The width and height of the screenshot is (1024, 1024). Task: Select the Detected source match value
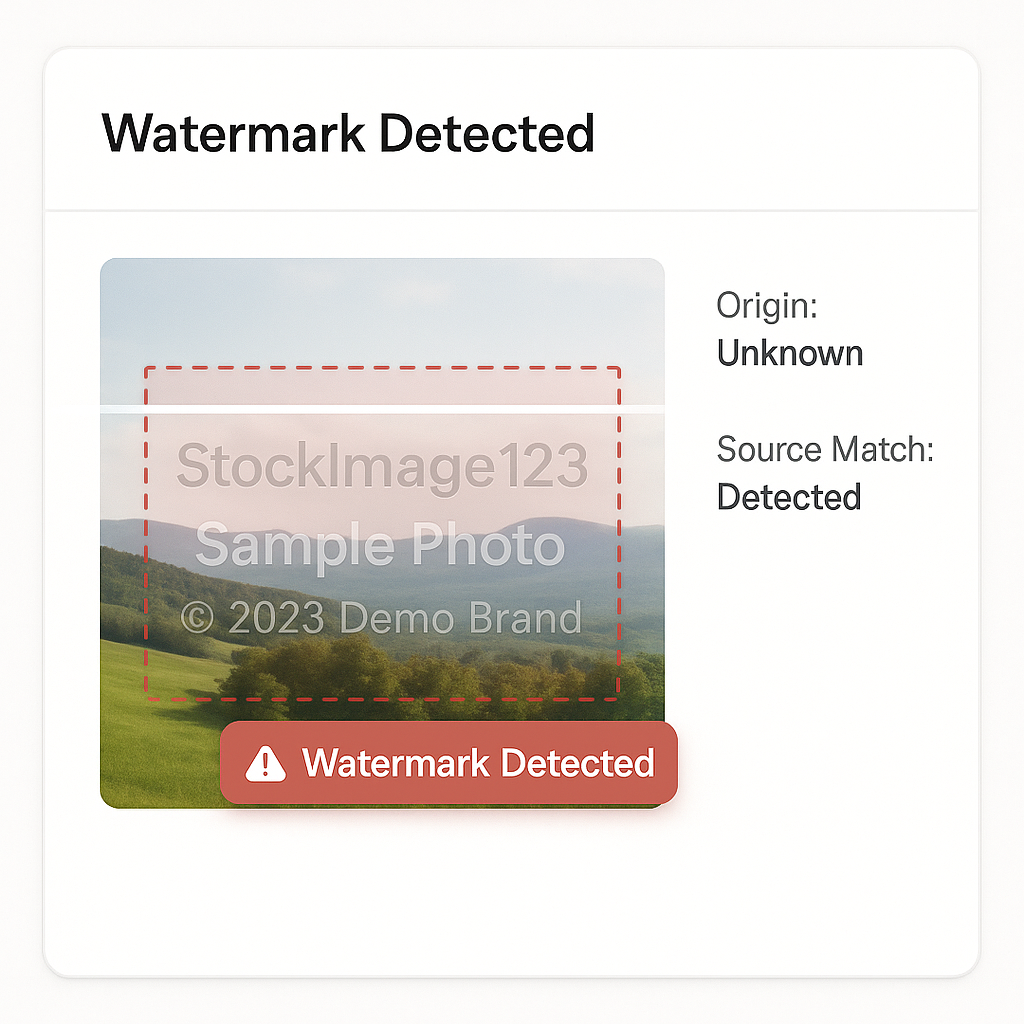pyautogui.click(x=789, y=497)
